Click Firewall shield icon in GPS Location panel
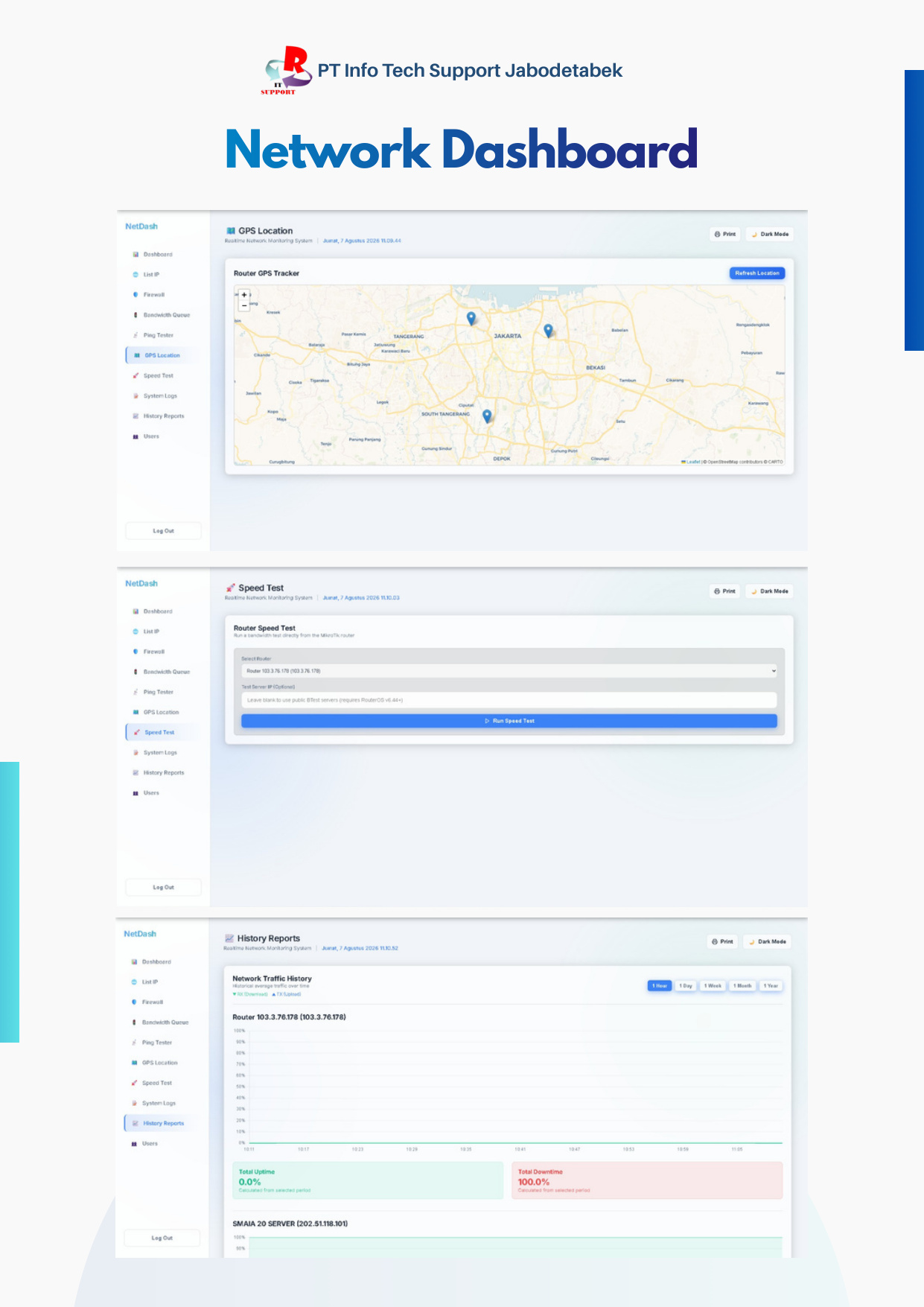 136,295
